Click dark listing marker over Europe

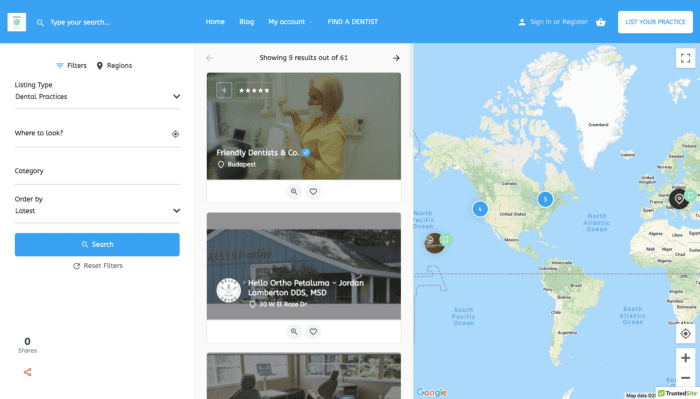pyautogui.click(x=679, y=199)
